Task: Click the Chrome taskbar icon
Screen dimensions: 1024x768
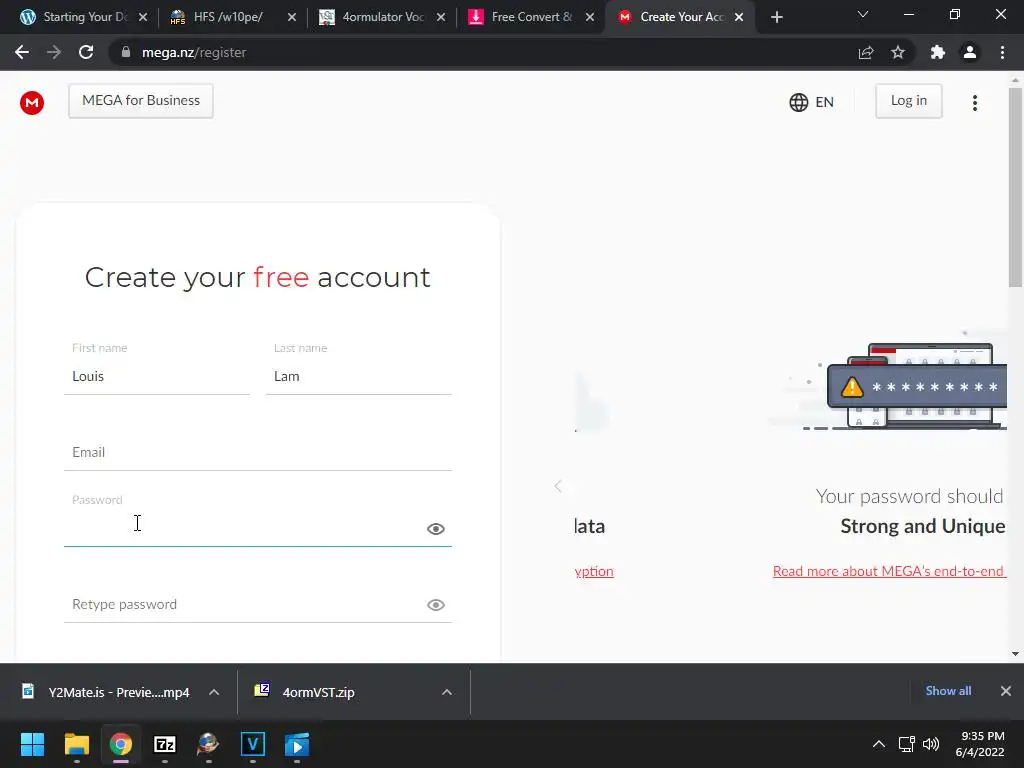Action: pyautogui.click(x=121, y=744)
